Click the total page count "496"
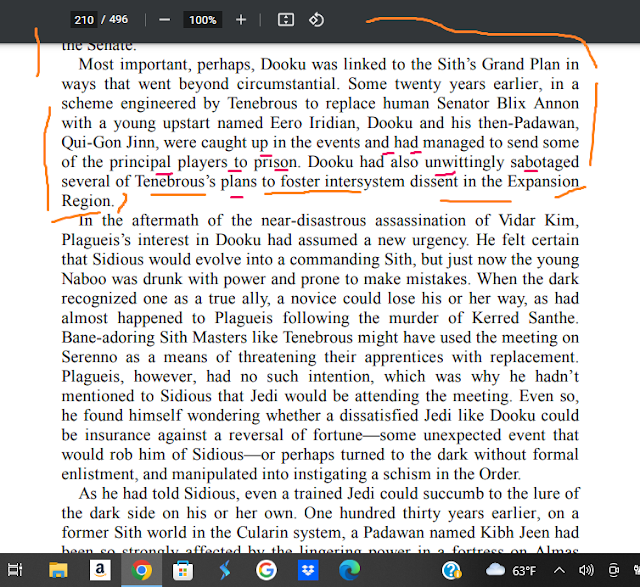 pyautogui.click(x=118, y=20)
